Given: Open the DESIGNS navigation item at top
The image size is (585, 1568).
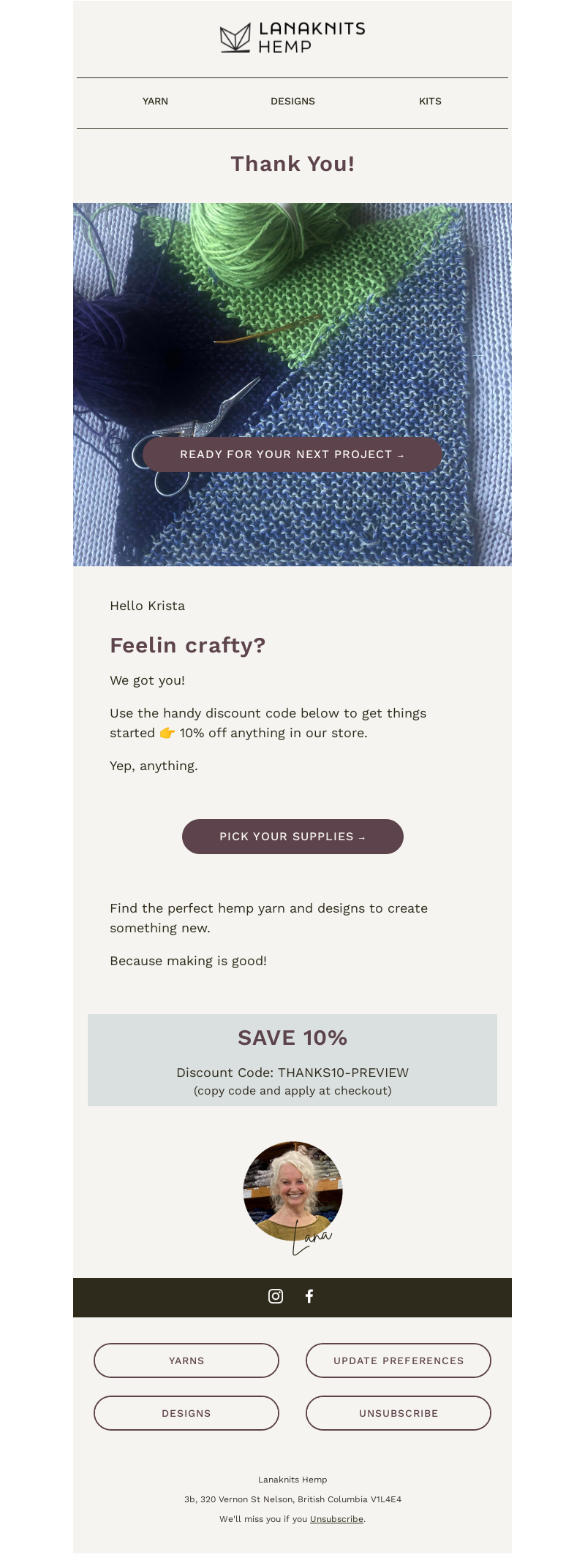Looking at the screenshot, I should click(x=292, y=102).
